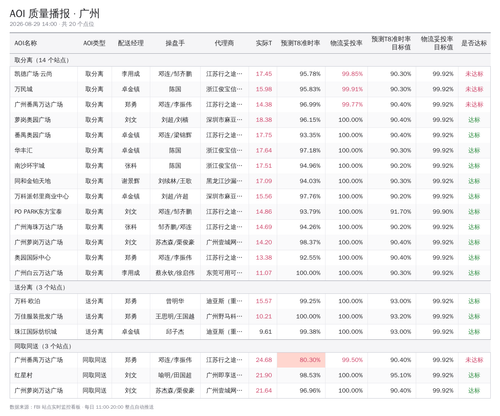The width and height of the screenshot is (500, 416).
Task: Click the 是否达标 column header
Action: 474,43
